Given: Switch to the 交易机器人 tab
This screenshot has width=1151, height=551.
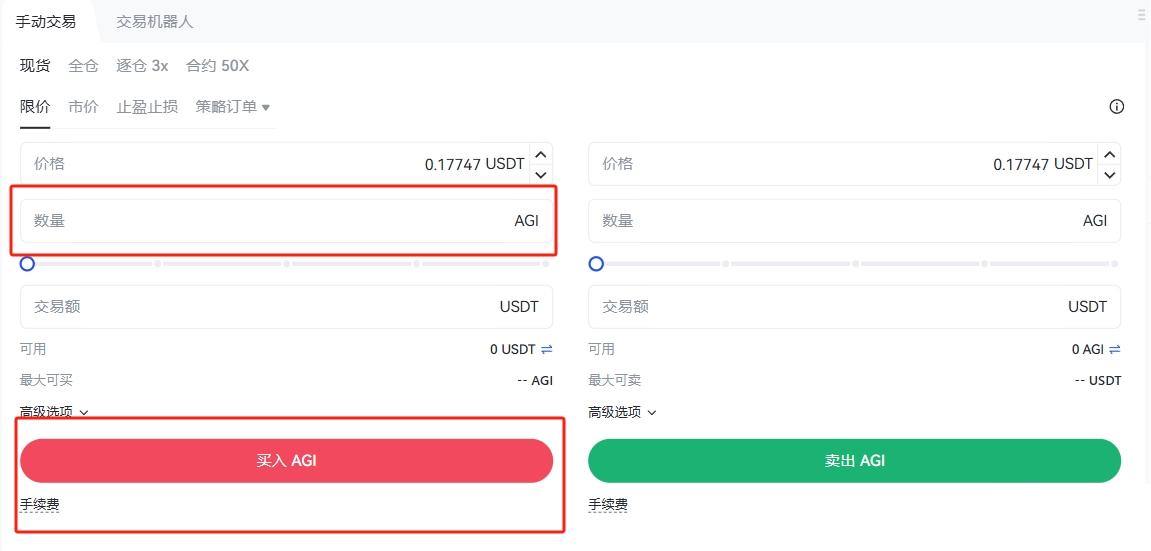Looking at the screenshot, I should pyautogui.click(x=155, y=21).
